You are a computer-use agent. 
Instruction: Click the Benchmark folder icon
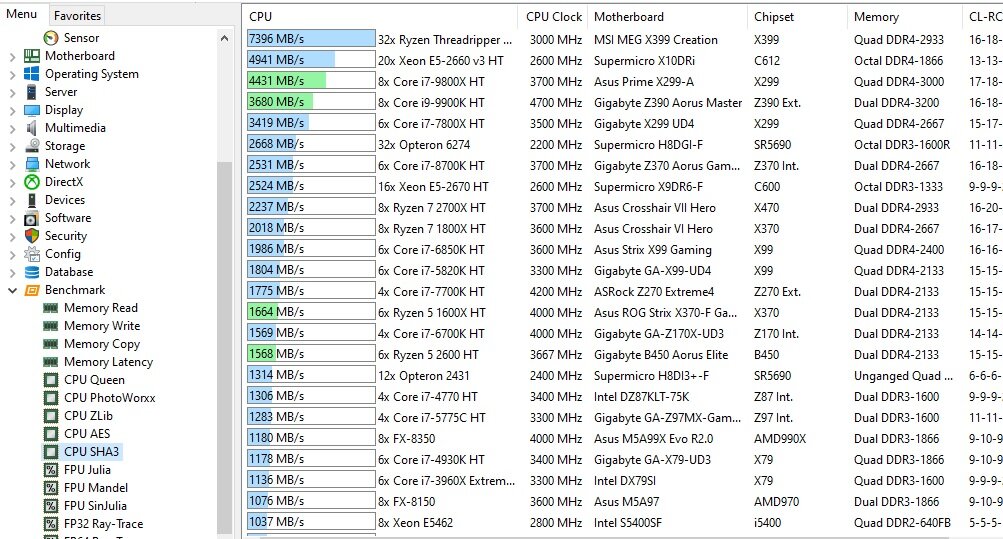[x=31, y=290]
